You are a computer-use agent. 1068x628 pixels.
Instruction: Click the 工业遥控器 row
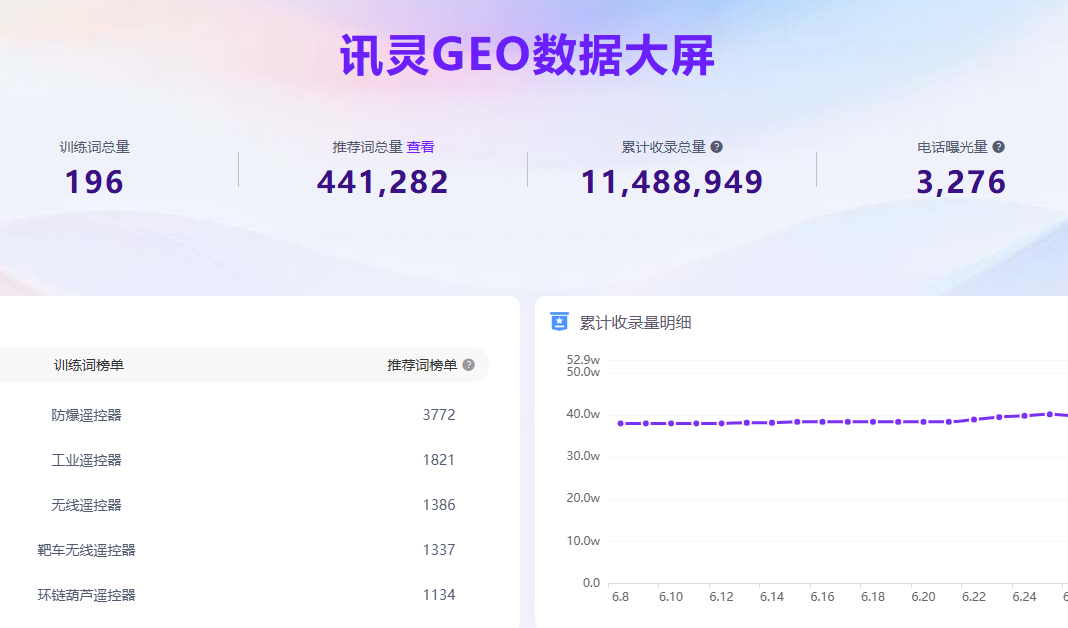245,460
